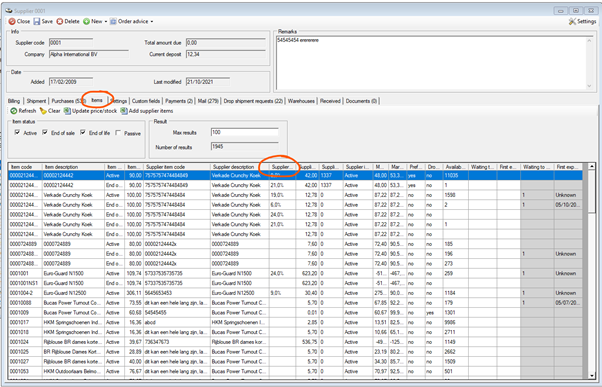Sort by Item description column header
Image resolution: width=602 pixels, height=387 pixels.
pos(73,167)
